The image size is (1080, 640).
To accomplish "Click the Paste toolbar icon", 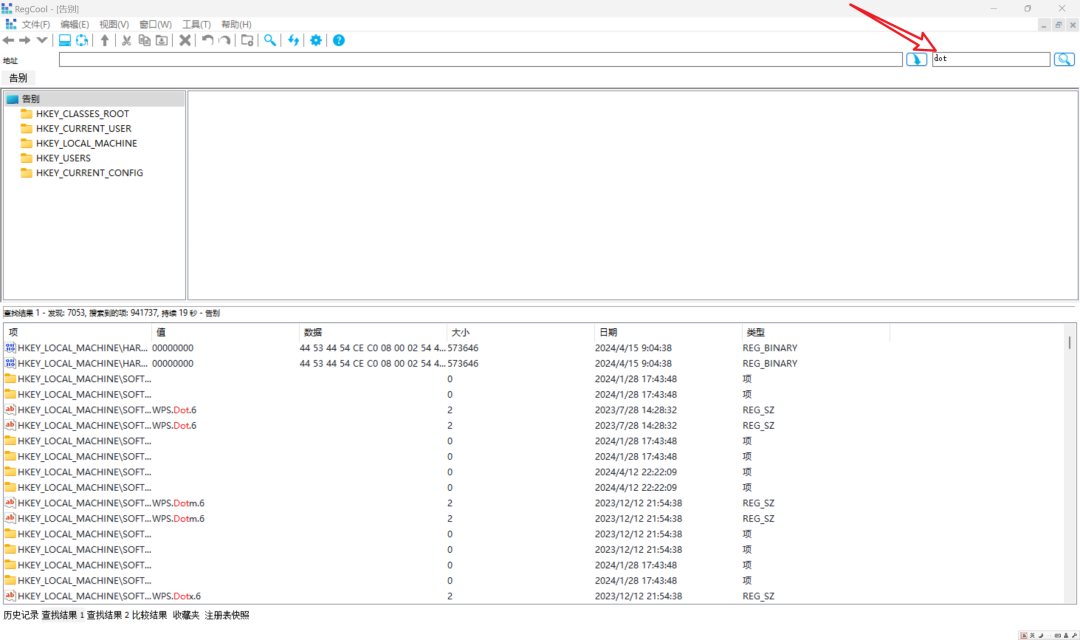I will coord(162,41).
